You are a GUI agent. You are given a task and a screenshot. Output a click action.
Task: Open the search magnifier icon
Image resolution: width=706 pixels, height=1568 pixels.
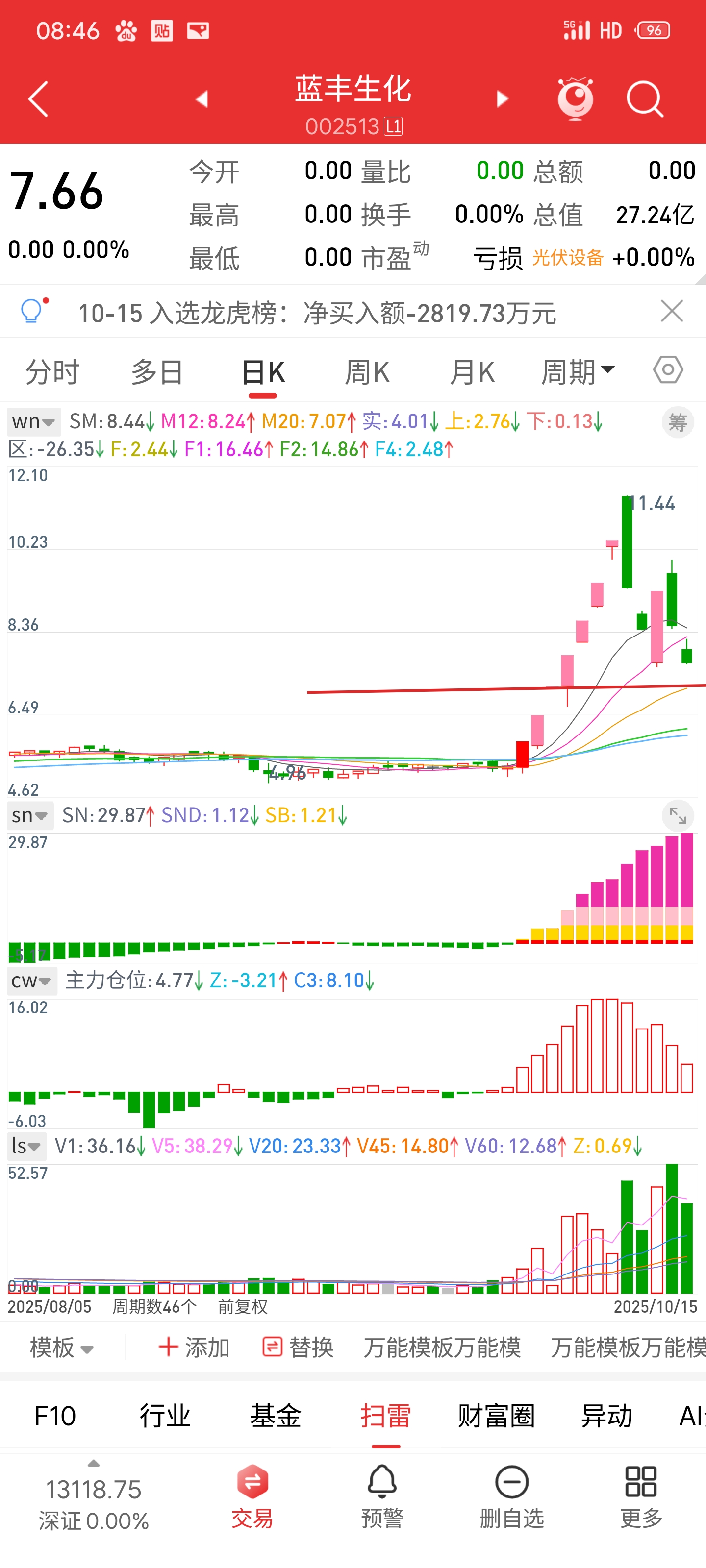click(645, 98)
